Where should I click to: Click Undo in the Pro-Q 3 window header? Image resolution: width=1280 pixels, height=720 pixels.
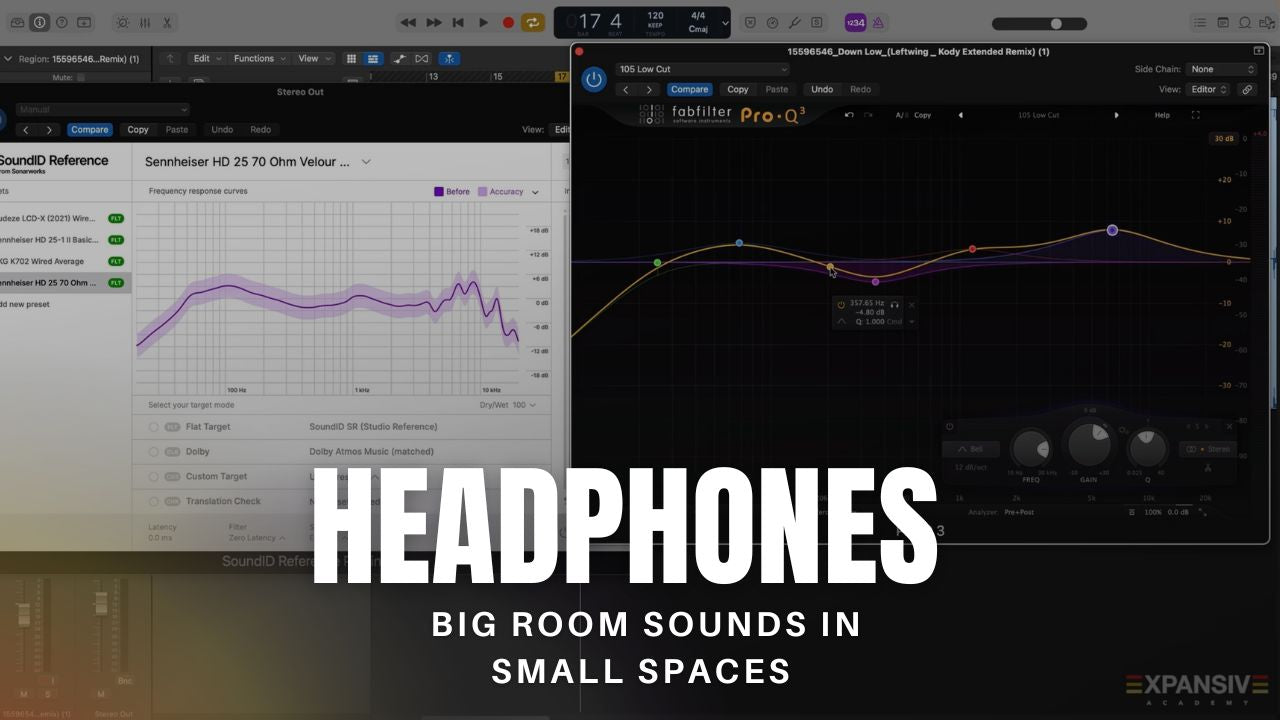tap(822, 89)
